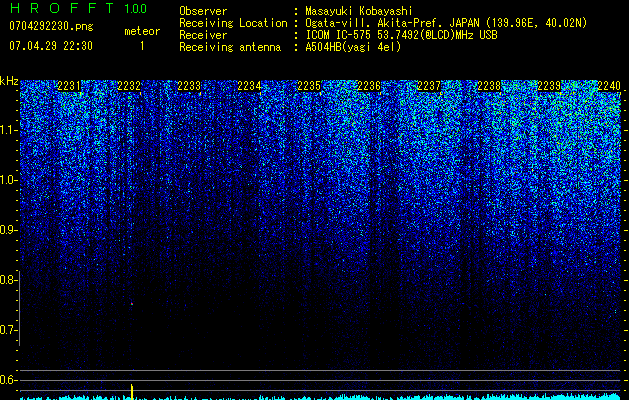Click the 2237 time marker
This screenshot has height=400, width=629.
429,86
